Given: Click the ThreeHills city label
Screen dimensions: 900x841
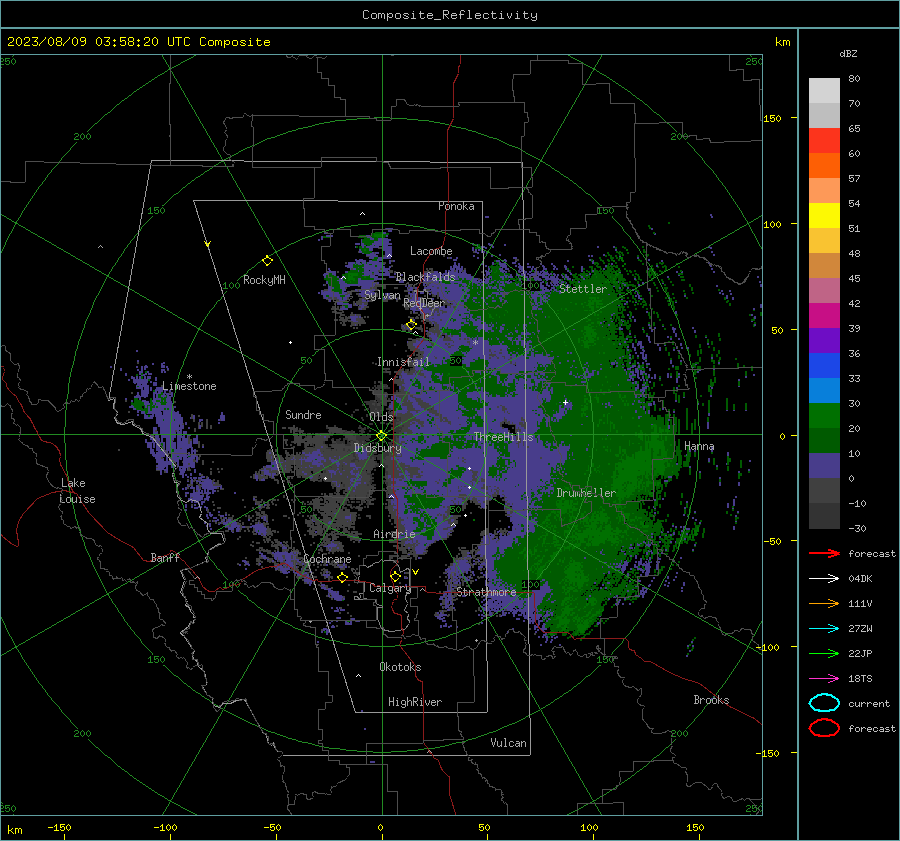Looking at the screenshot, I should click(x=503, y=437).
